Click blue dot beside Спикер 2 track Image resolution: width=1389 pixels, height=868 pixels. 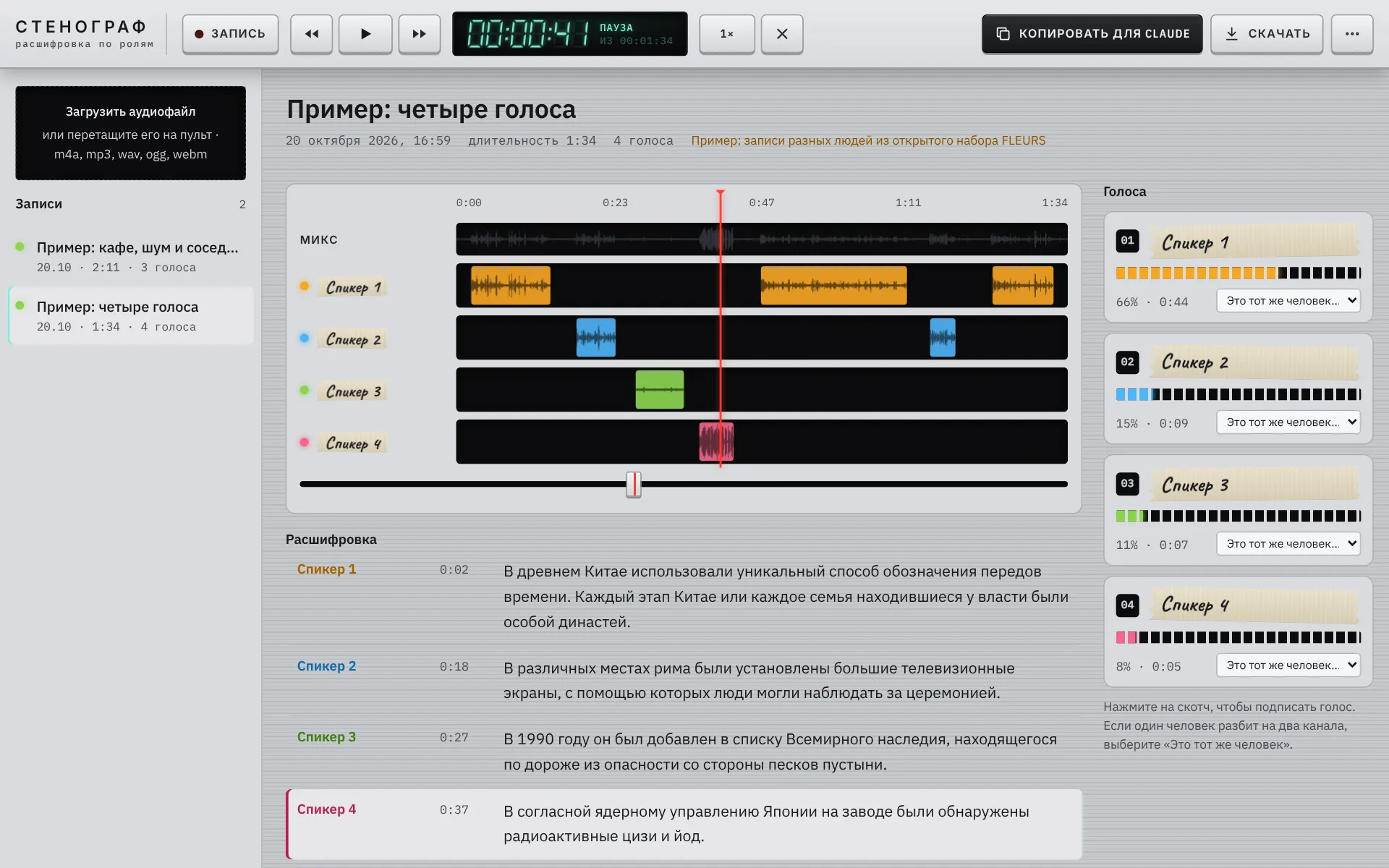[x=305, y=339]
